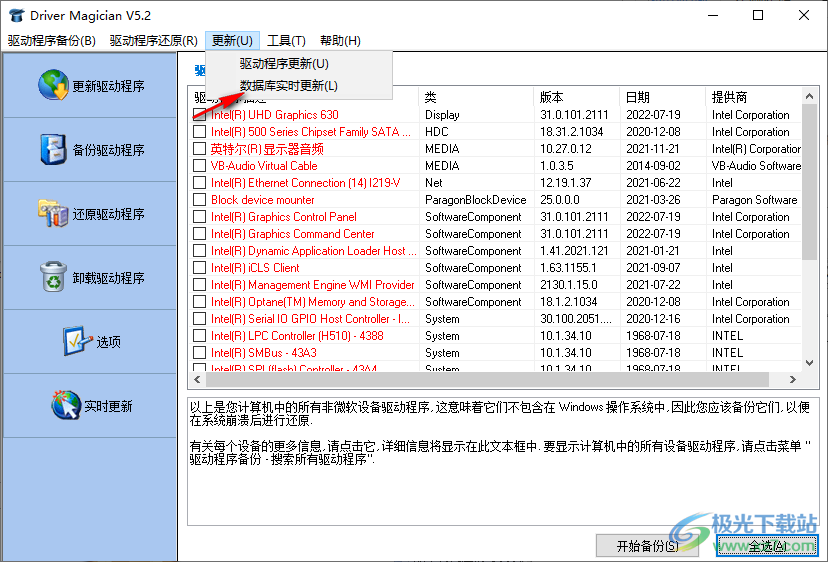Select the Block device mounter row name
828x562 pixels.
262,200
